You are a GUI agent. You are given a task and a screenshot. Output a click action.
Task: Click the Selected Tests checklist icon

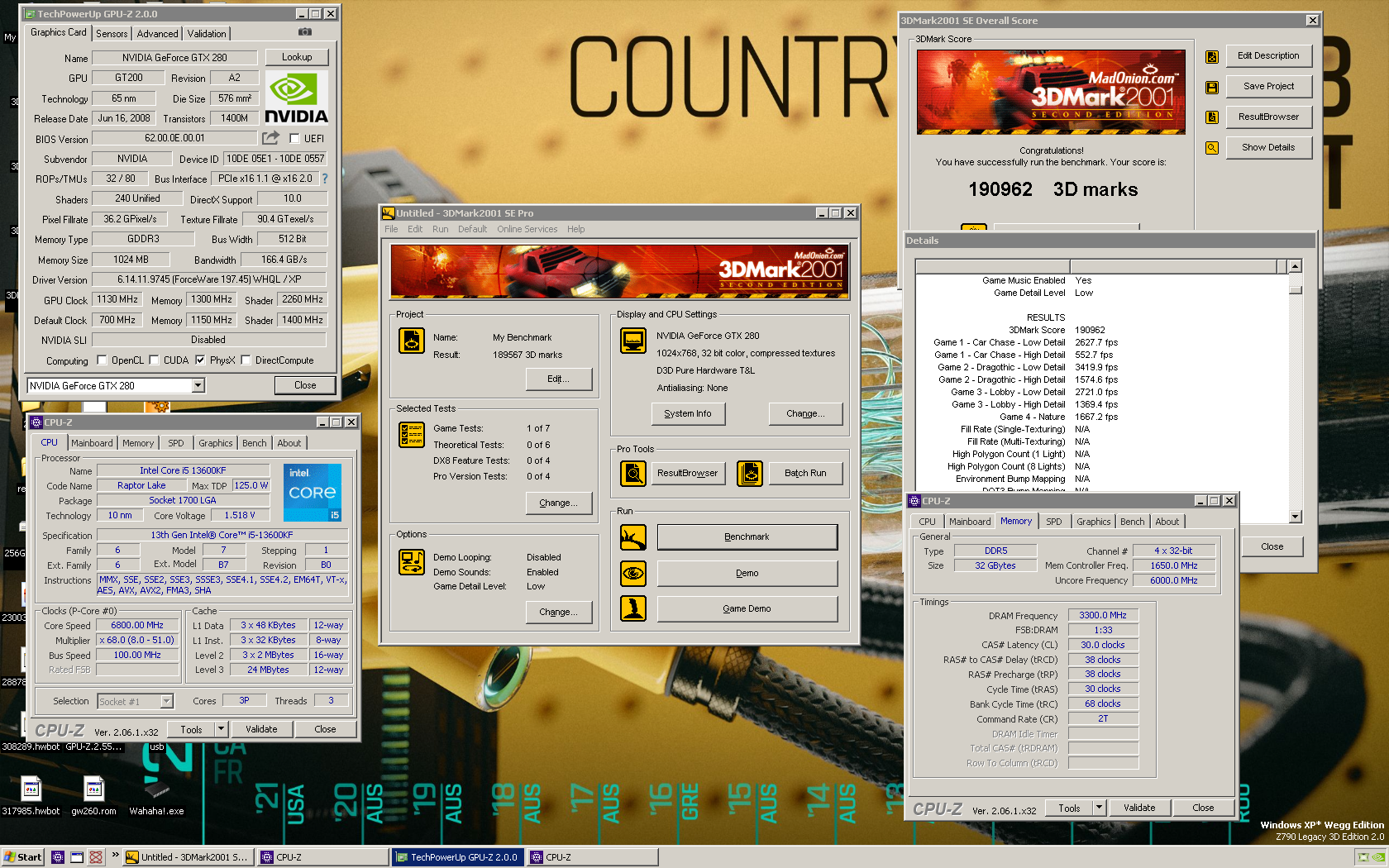click(x=412, y=435)
